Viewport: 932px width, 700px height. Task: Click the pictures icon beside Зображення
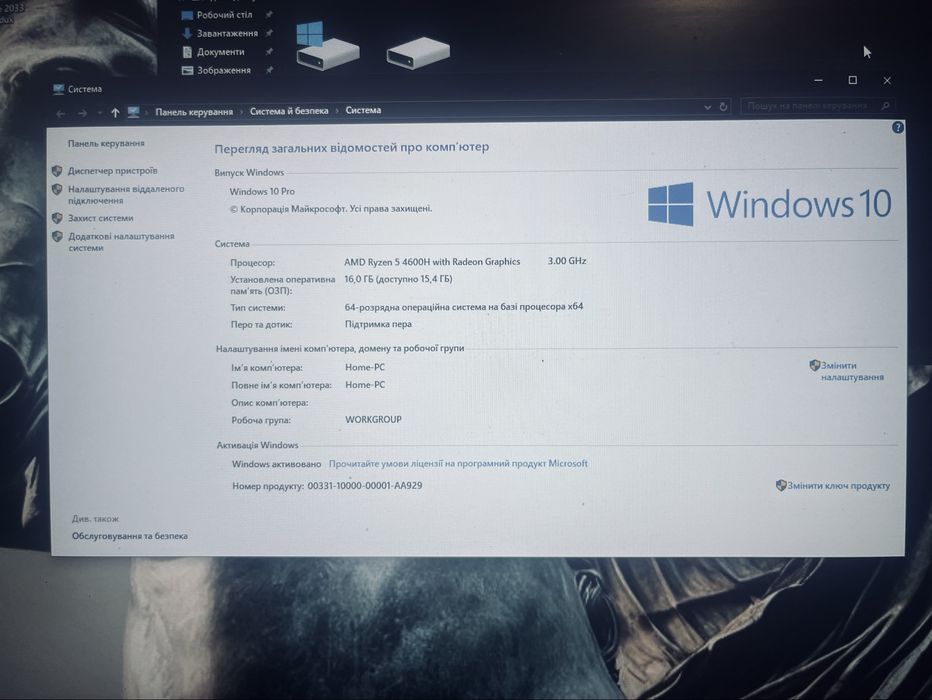[187, 71]
